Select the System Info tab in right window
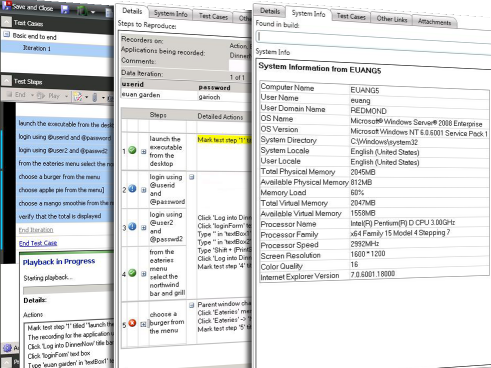This screenshot has width=491, height=368. coord(308,14)
